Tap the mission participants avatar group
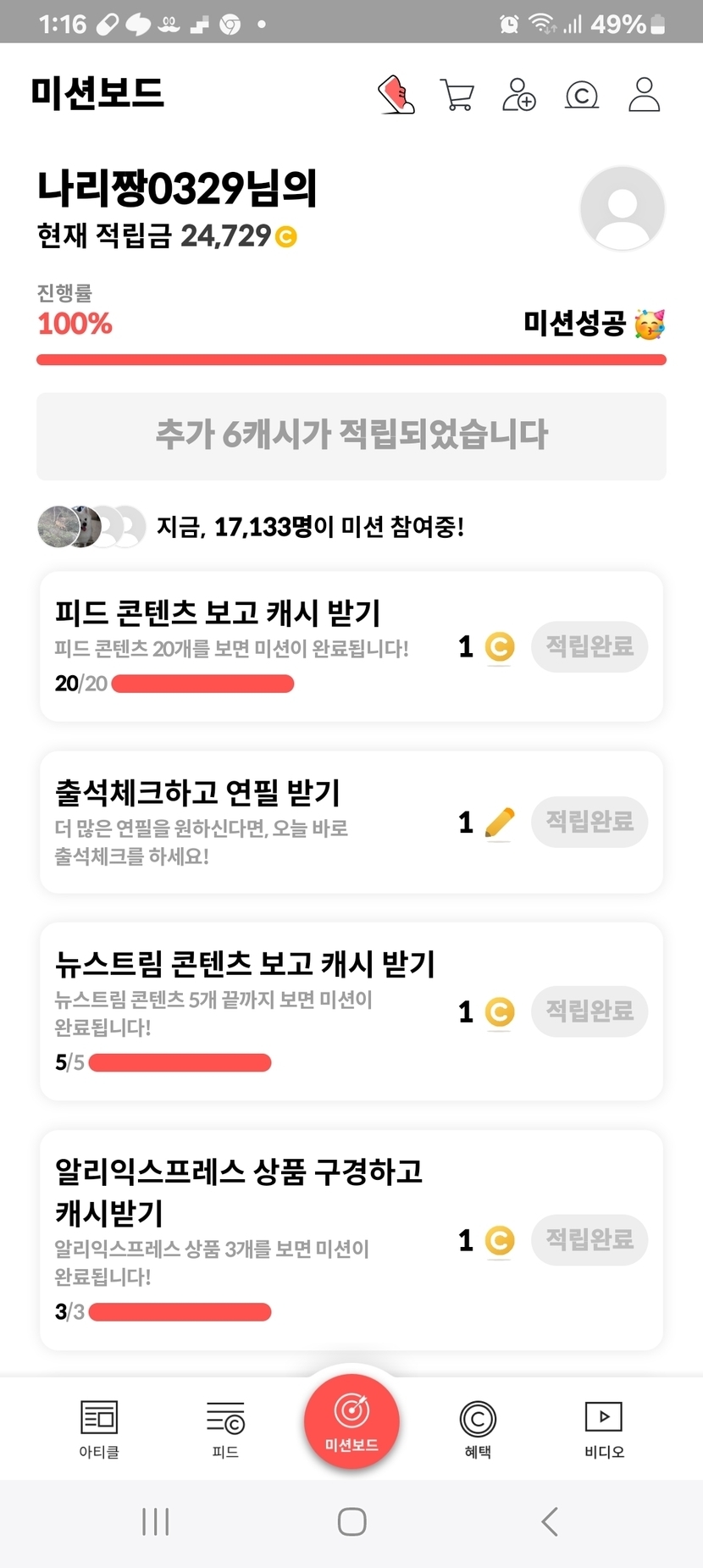703x1568 pixels. (x=91, y=527)
